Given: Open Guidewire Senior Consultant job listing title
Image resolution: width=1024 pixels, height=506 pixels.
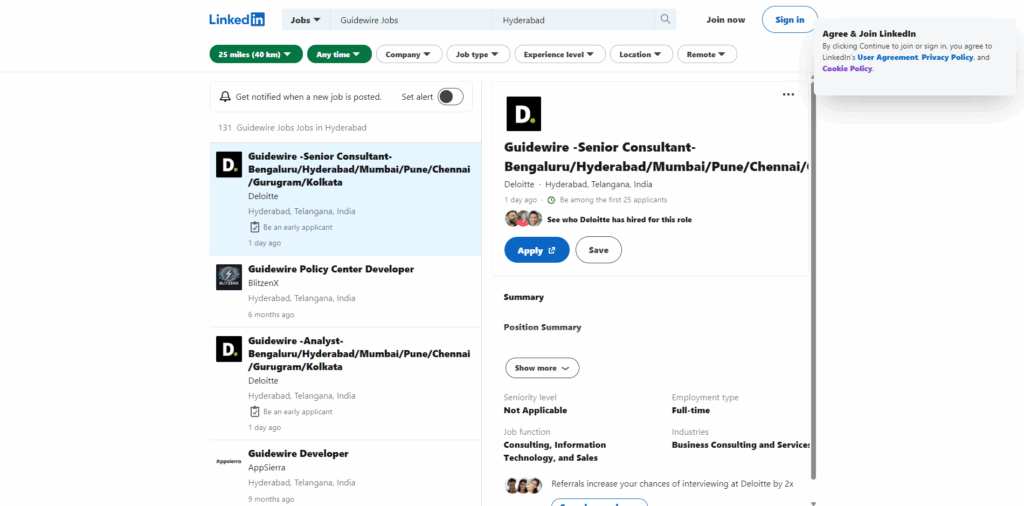Looking at the screenshot, I should click(x=359, y=169).
